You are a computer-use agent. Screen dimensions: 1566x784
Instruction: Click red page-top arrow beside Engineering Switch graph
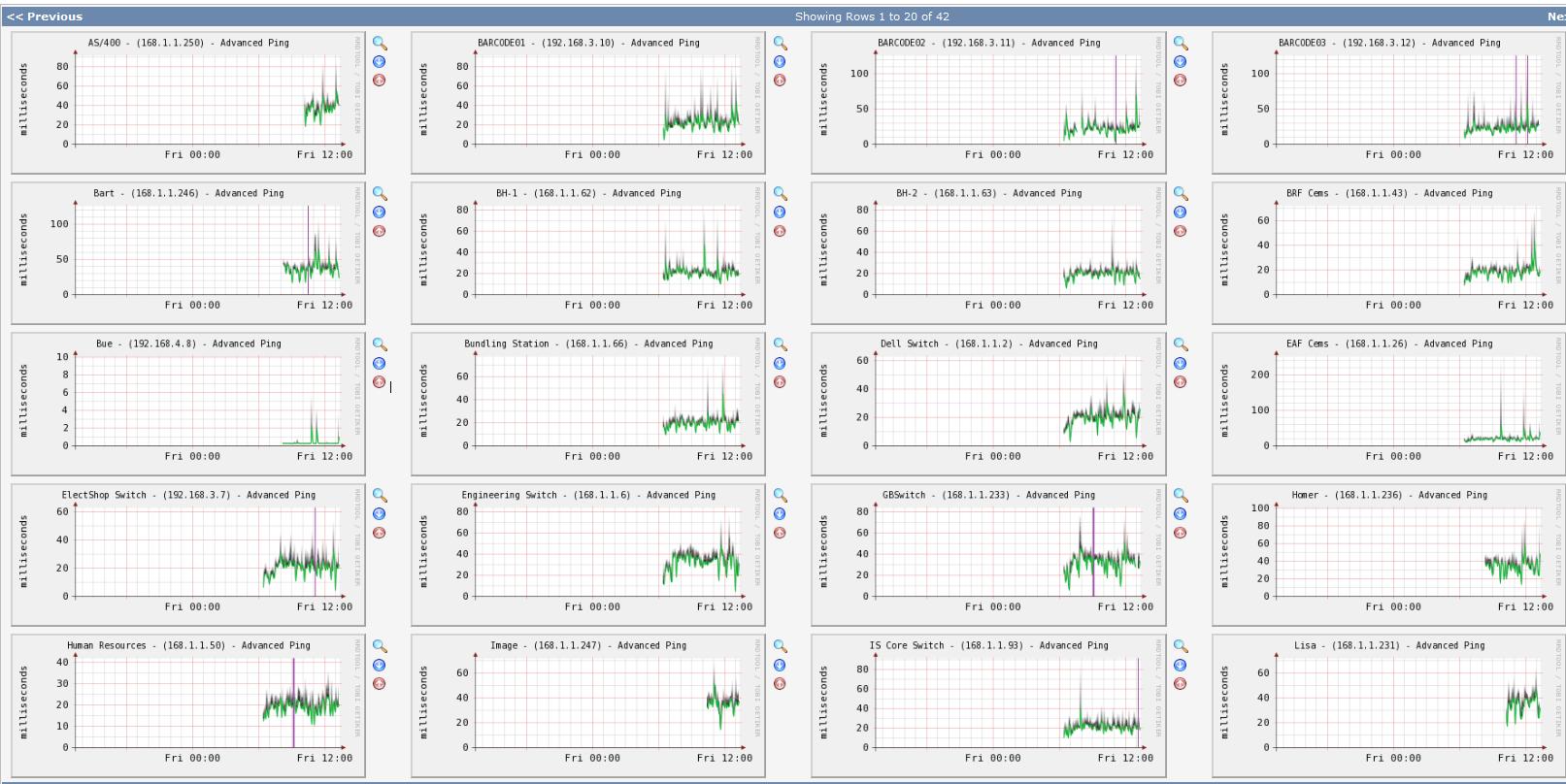[780, 533]
